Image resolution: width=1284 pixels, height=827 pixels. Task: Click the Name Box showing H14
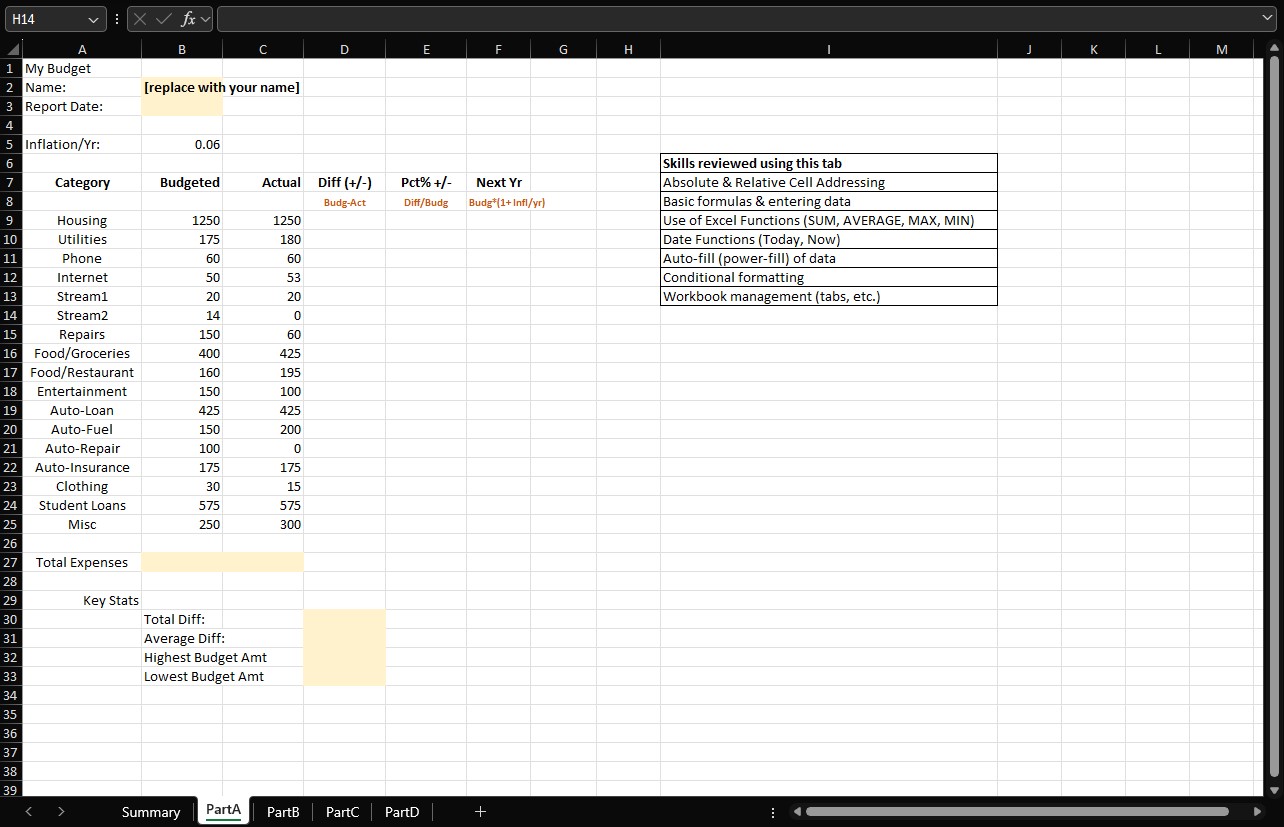50,19
